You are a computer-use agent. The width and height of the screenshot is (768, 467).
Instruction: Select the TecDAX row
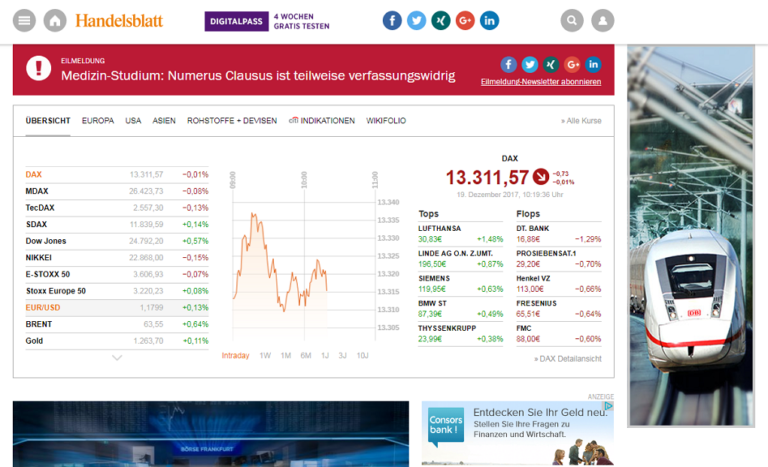tap(117, 208)
